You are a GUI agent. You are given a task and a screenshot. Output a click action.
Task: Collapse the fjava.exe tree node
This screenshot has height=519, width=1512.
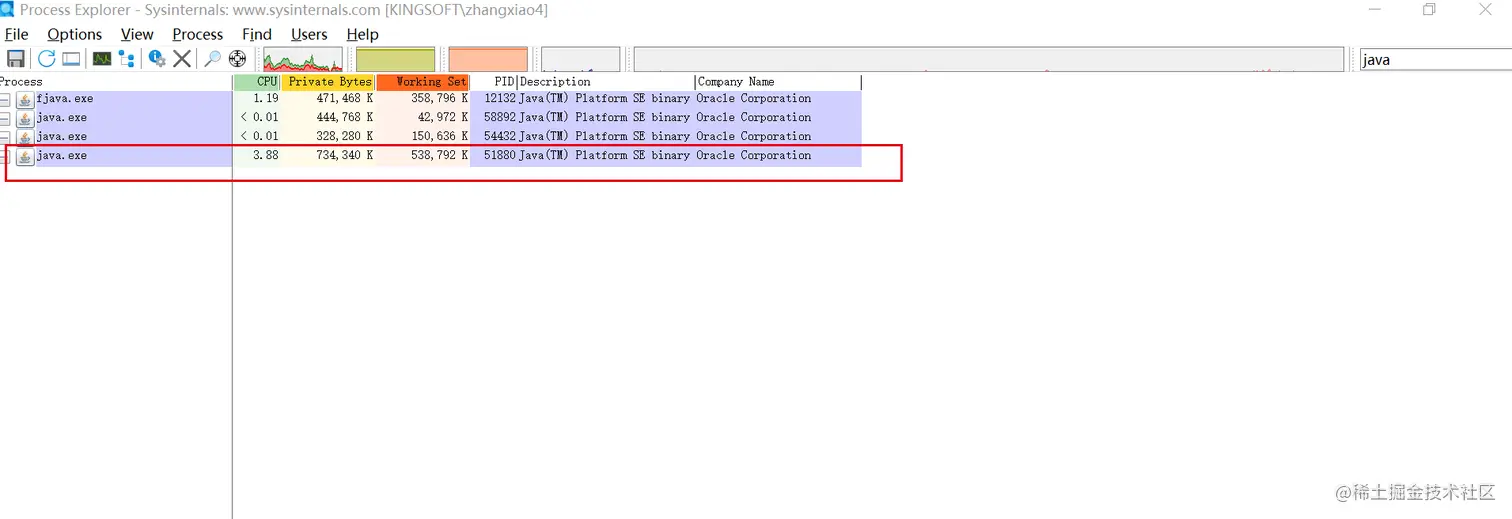click(5, 99)
